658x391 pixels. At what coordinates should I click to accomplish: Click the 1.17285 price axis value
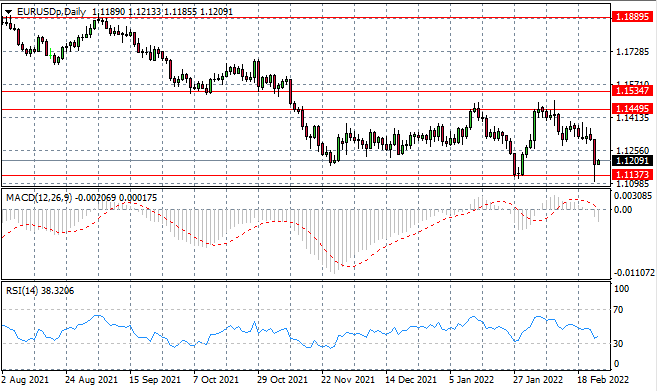pos(632,52)
